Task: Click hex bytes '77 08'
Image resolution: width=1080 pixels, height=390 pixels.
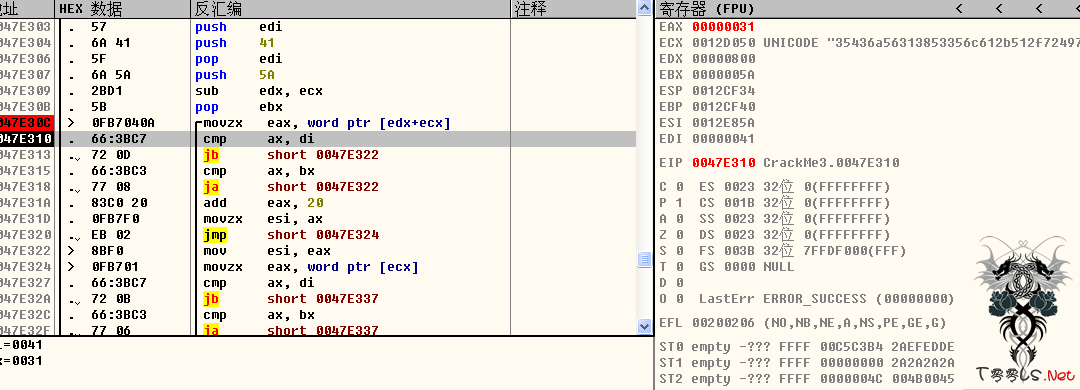Action: click(x=111, y=187)
